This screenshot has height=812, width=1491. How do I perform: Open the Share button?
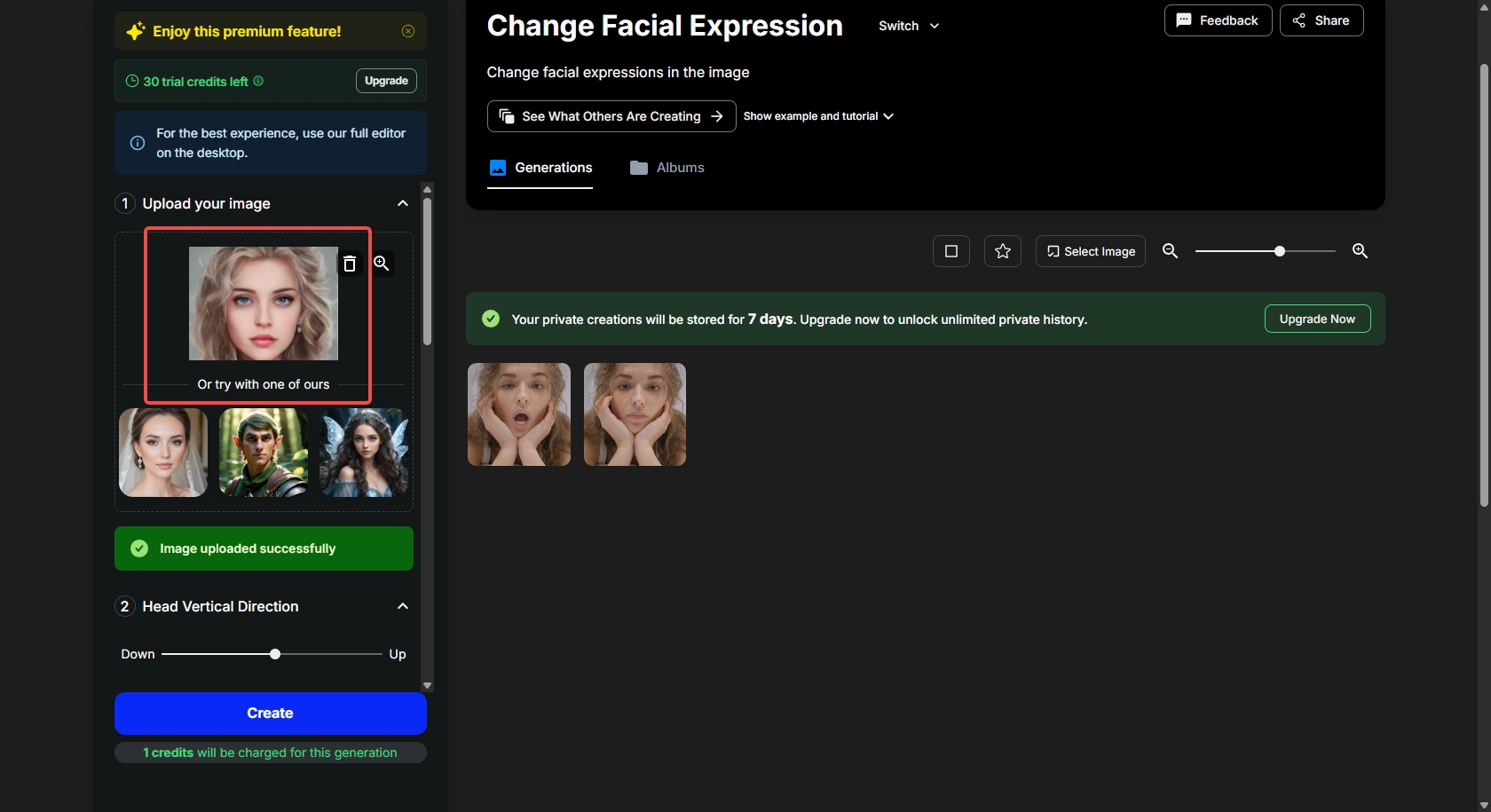1321,20
